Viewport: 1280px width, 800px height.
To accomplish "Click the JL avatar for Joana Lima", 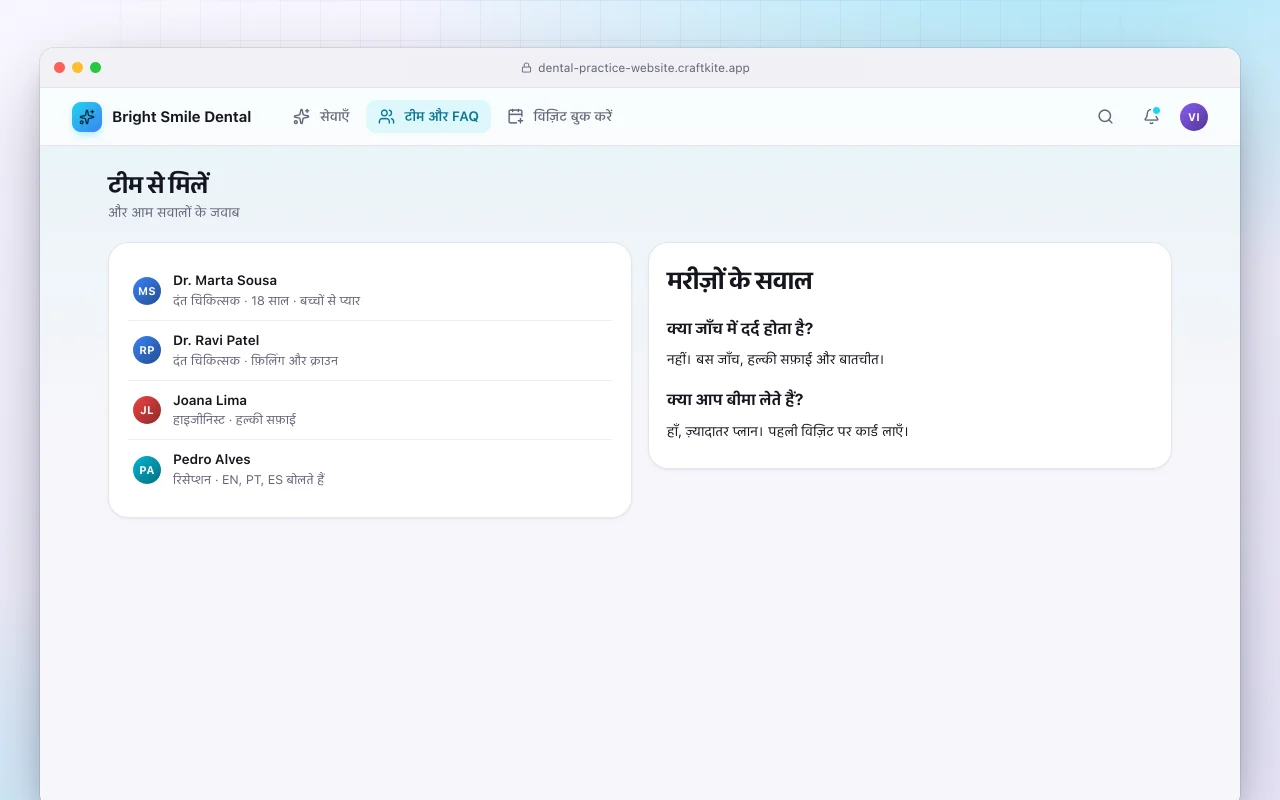I will [147, 410].
